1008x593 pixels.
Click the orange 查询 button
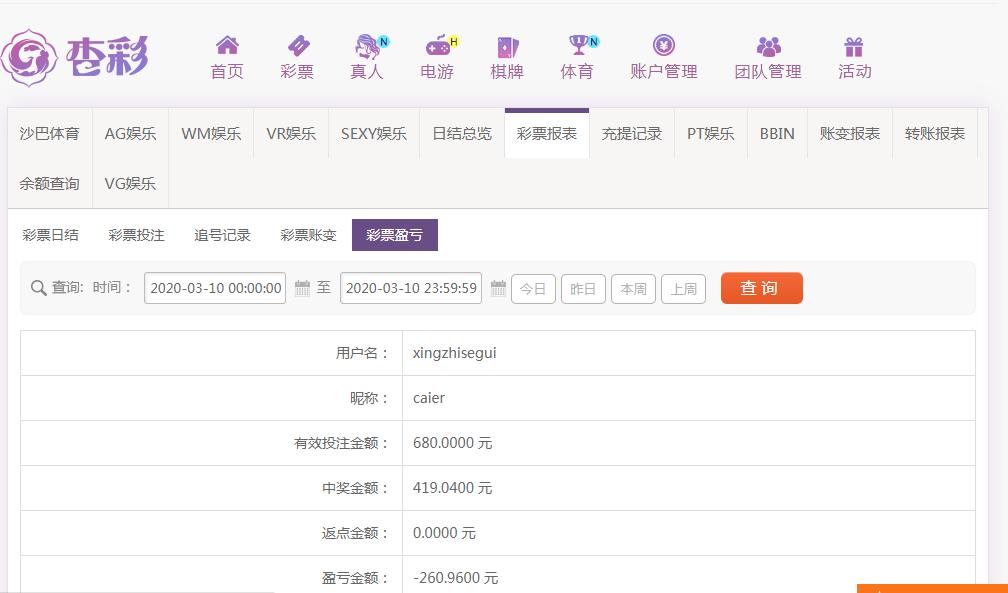point(762,288)
